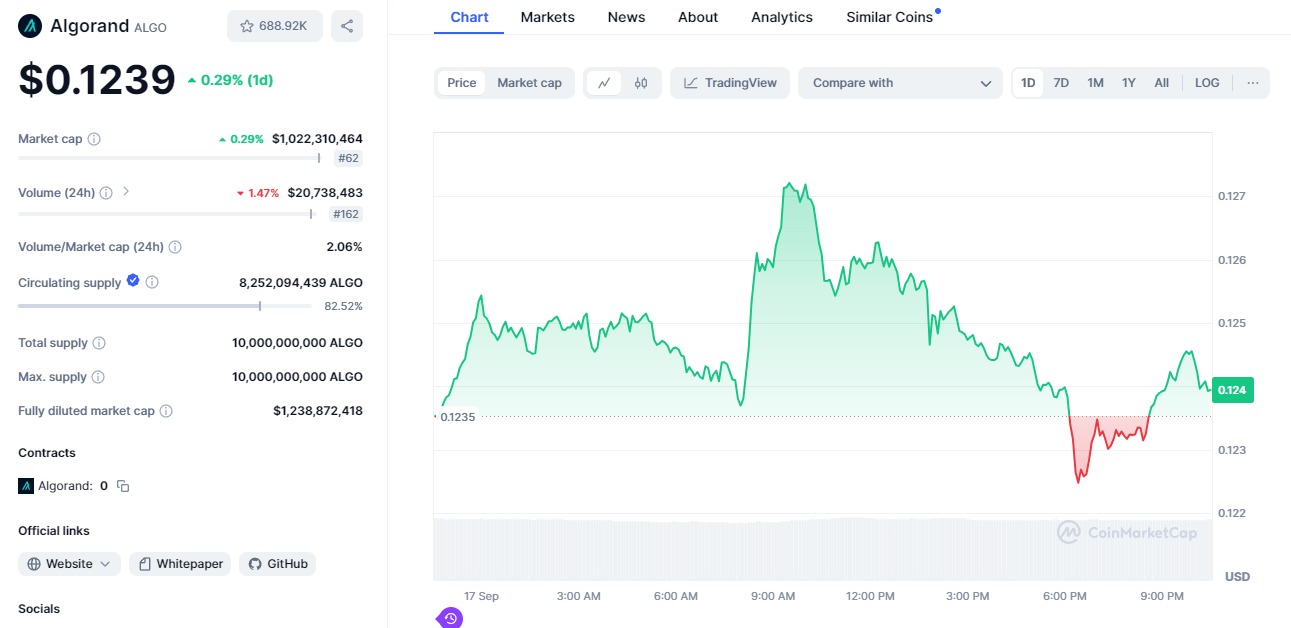Open the Similar Coins tab
The width and height of the screenshot is (1291, 628).
click(889, 17)
